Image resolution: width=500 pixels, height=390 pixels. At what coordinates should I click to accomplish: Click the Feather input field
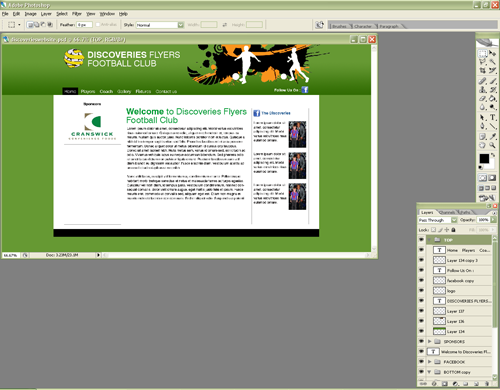84,25
